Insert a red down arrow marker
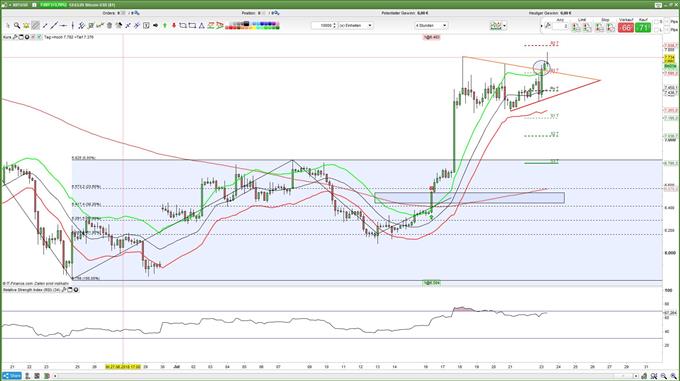The image size is (680, 381). tap(174, 26)
